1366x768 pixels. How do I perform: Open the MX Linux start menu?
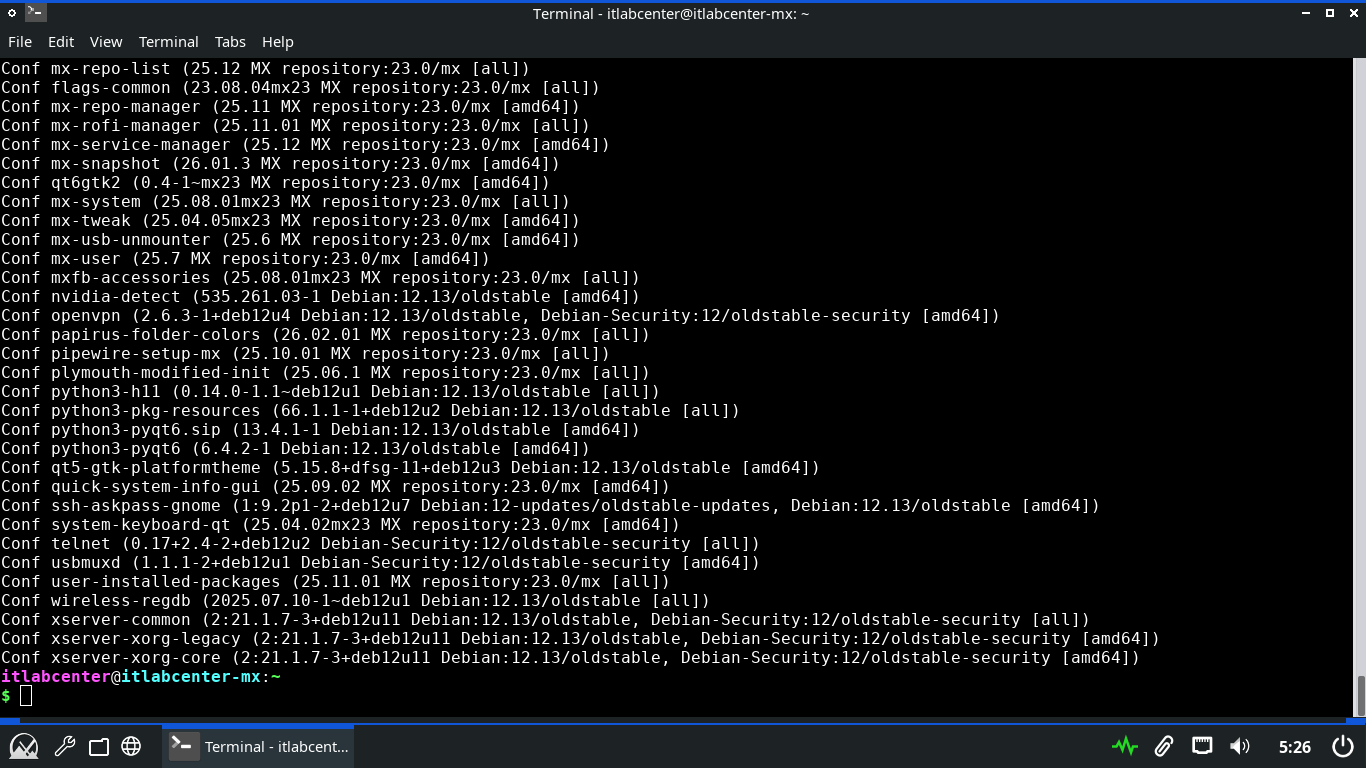coord(24,746)
